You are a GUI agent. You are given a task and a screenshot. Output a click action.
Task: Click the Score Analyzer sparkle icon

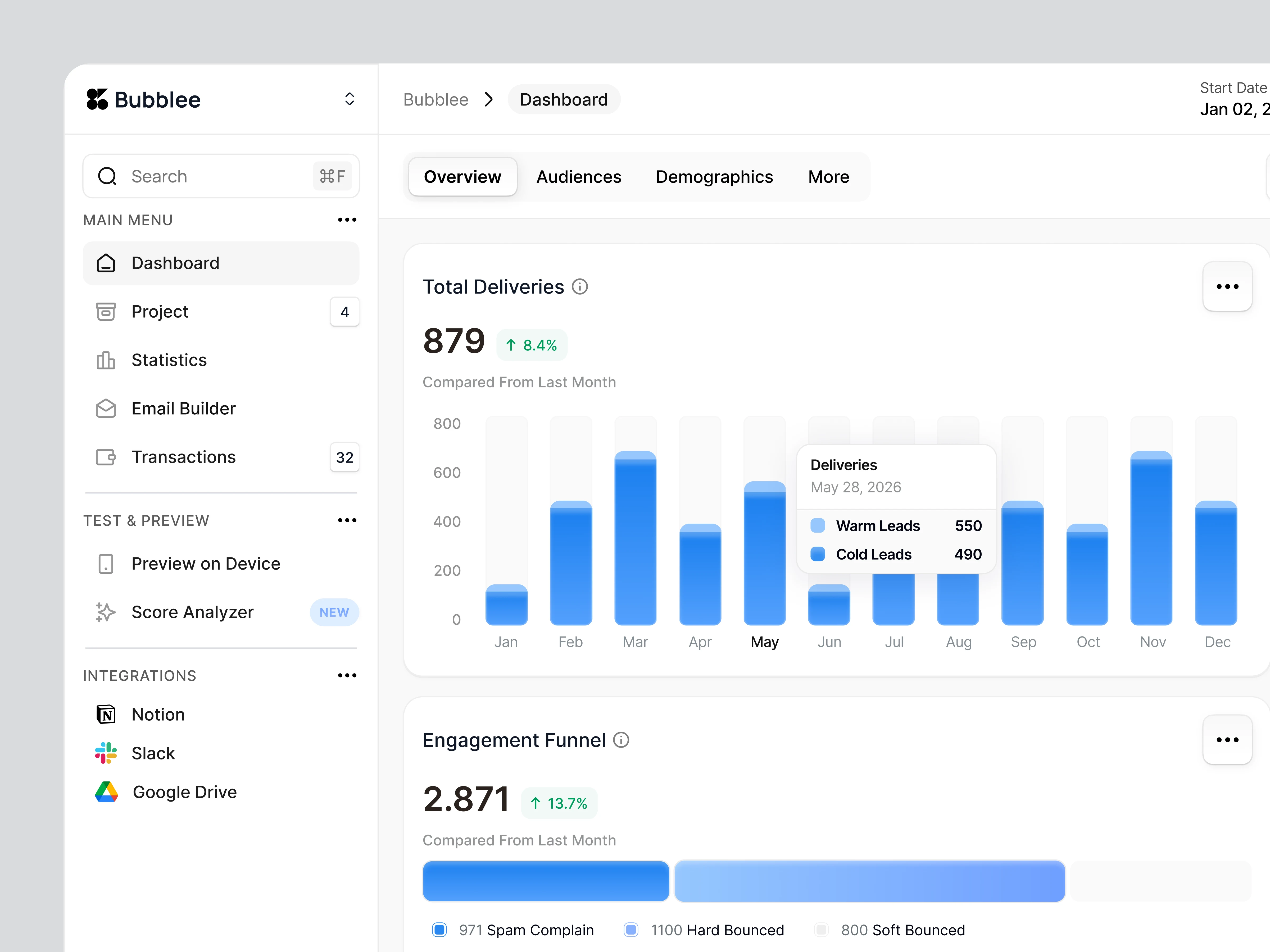tap(106, 612)
